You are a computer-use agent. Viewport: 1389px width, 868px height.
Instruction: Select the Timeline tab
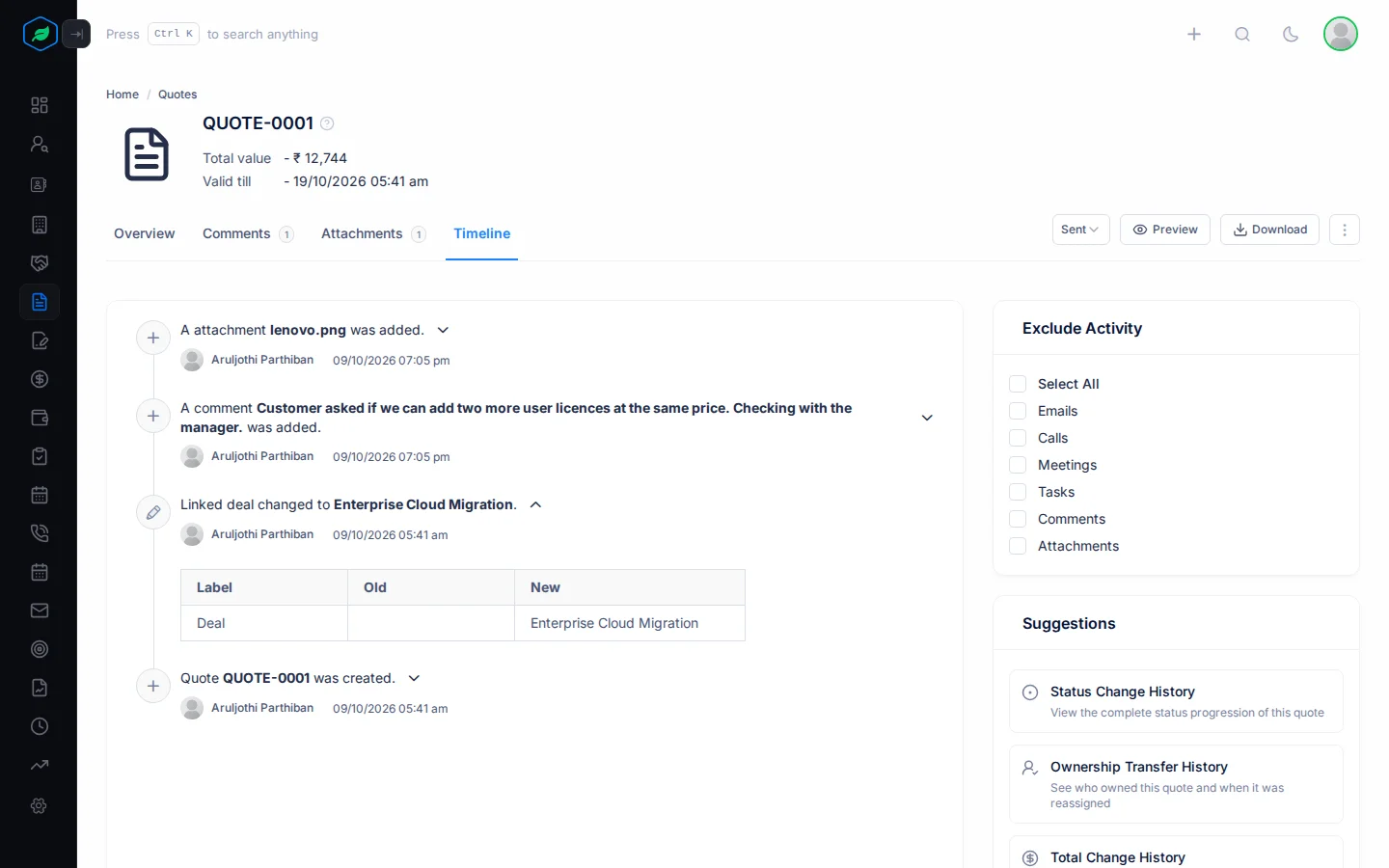pyautogui.click(x=482, y=233)
